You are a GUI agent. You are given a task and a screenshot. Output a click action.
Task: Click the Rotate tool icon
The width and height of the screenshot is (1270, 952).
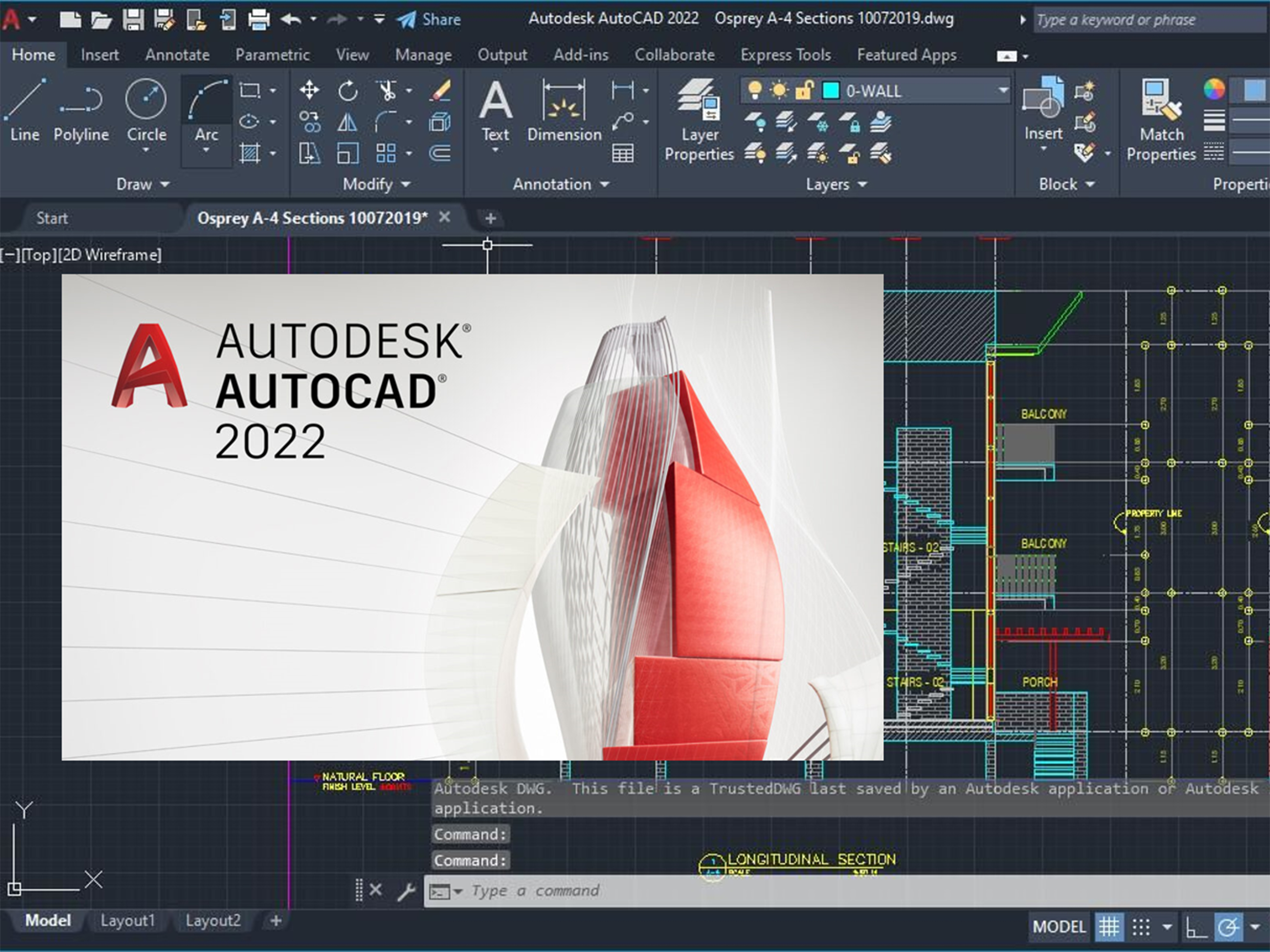[x=347, y=90]
